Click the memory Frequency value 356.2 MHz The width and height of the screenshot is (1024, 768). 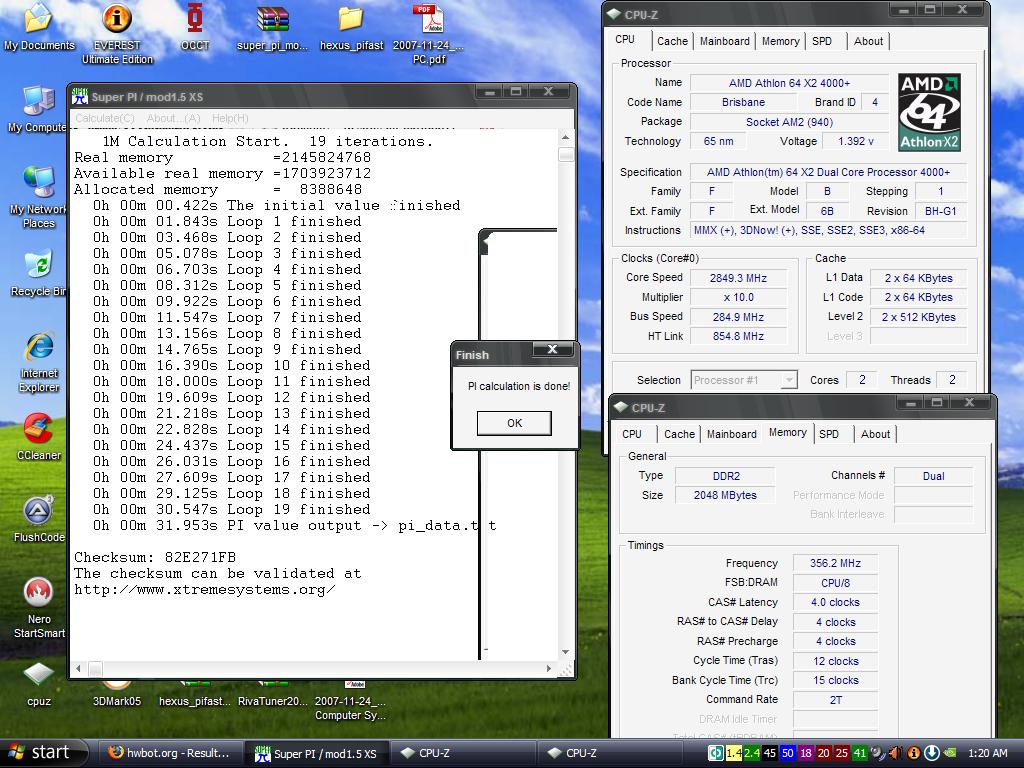[835, 563]
